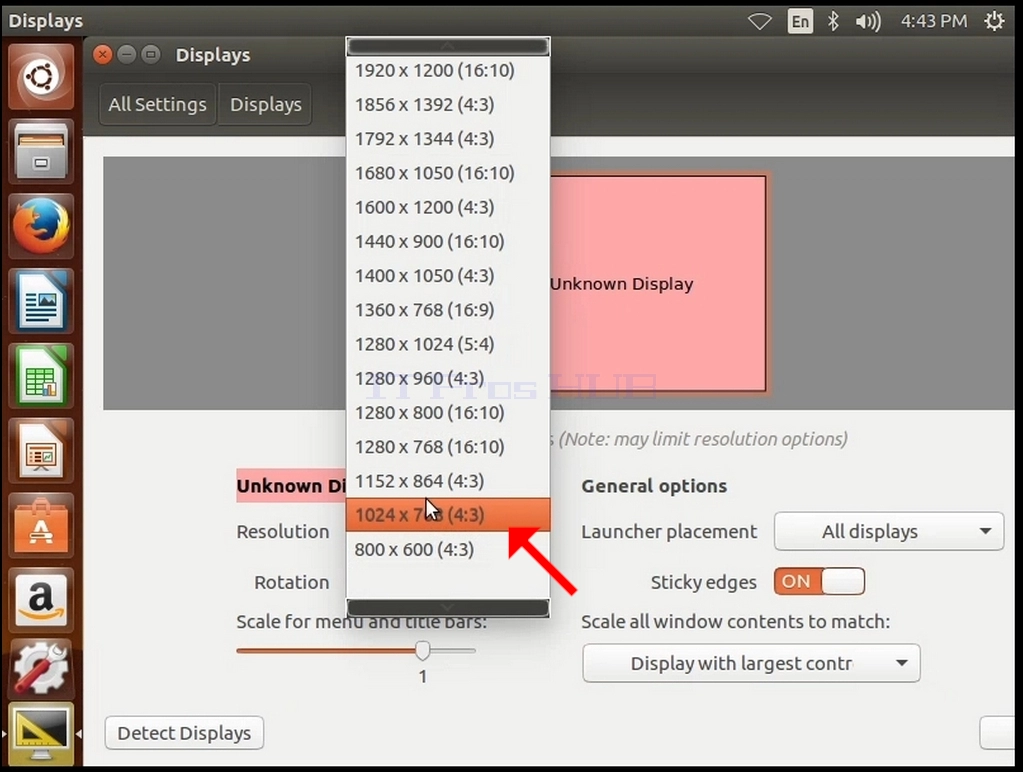Launch LibreOffice Writer from launcher
The width and height of the screenshot is (1023, 772).
click(x=41, y=301)
